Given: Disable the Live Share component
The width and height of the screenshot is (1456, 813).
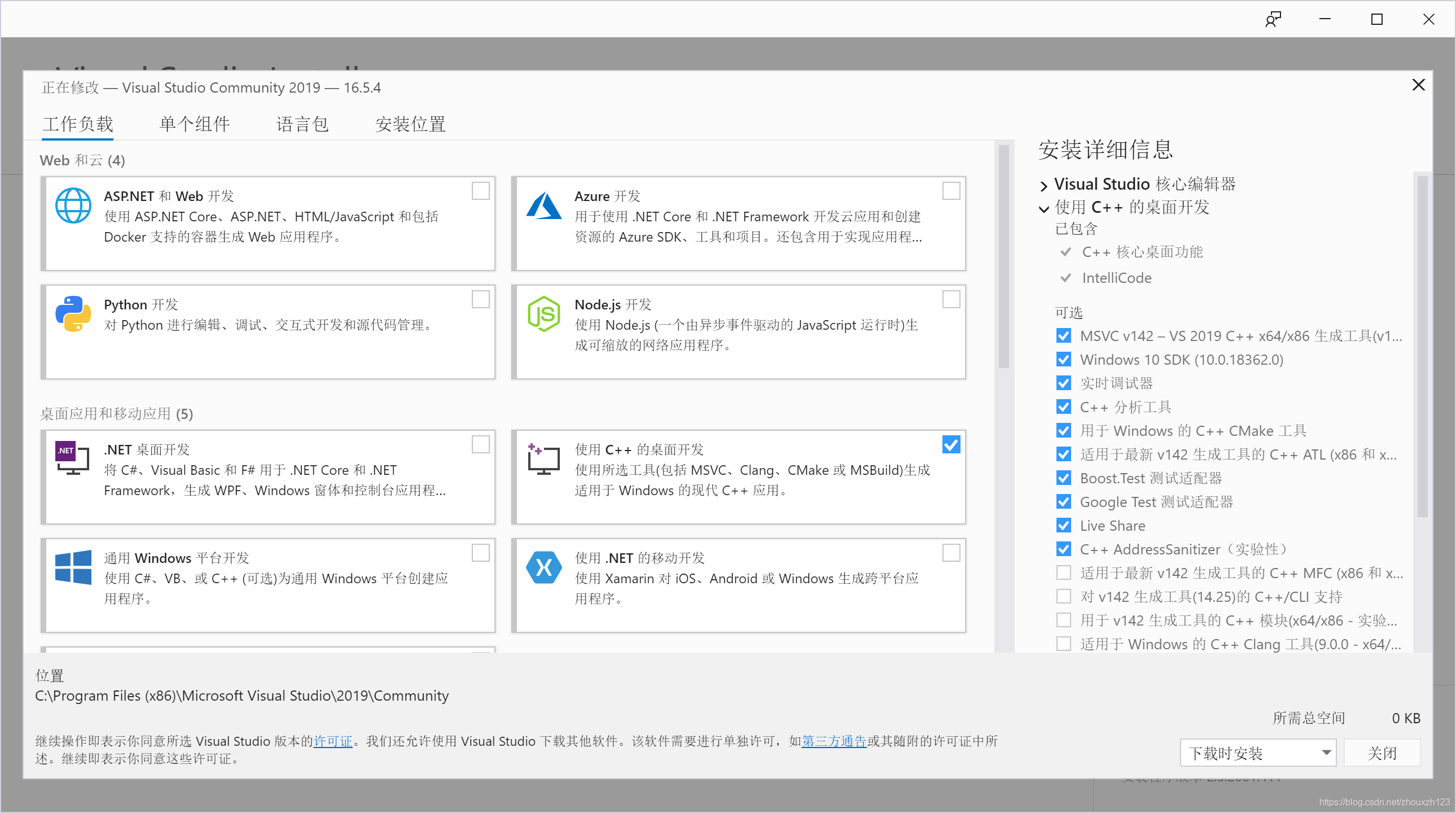Looking at the screenshot, I should [1064, 524].
